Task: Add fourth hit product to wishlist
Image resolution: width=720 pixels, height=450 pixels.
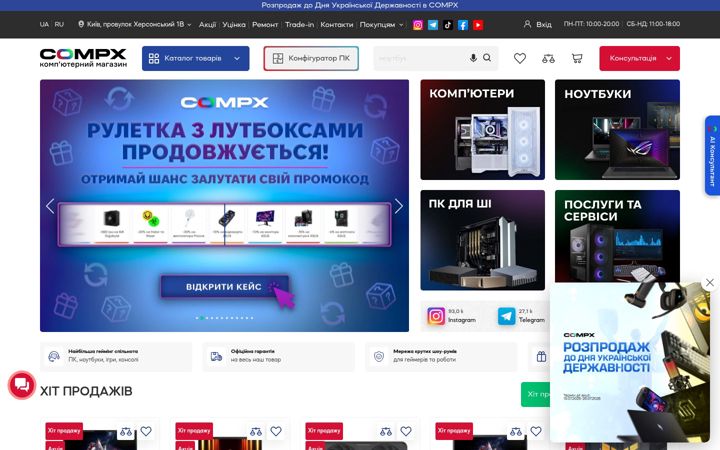Action: (x=536, y=431)
